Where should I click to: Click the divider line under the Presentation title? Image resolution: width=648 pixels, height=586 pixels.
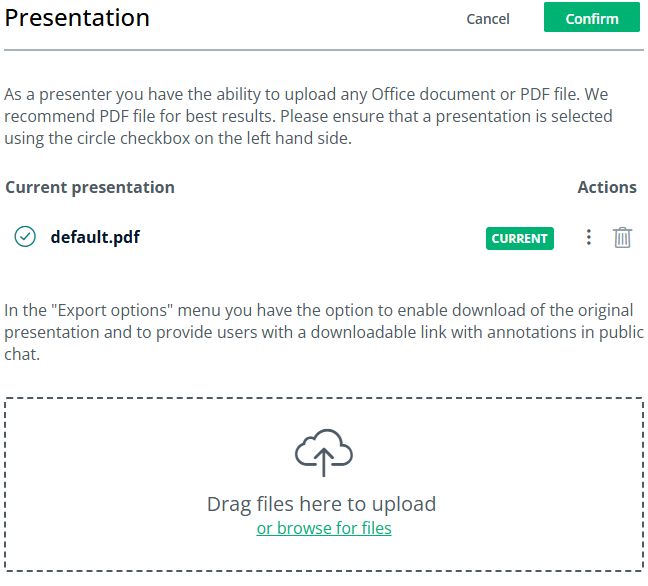324,50
